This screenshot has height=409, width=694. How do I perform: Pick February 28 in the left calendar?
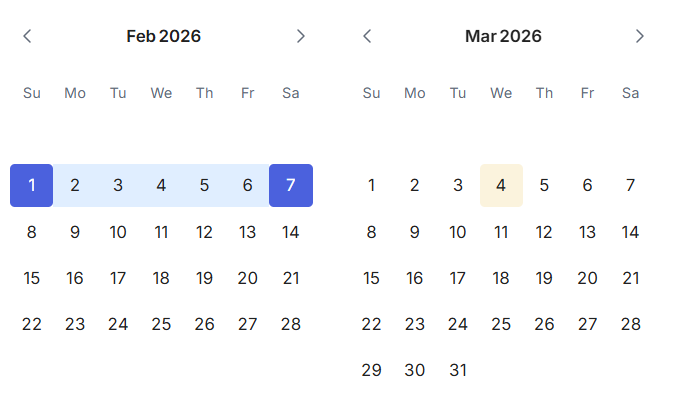tap(291, 324)
